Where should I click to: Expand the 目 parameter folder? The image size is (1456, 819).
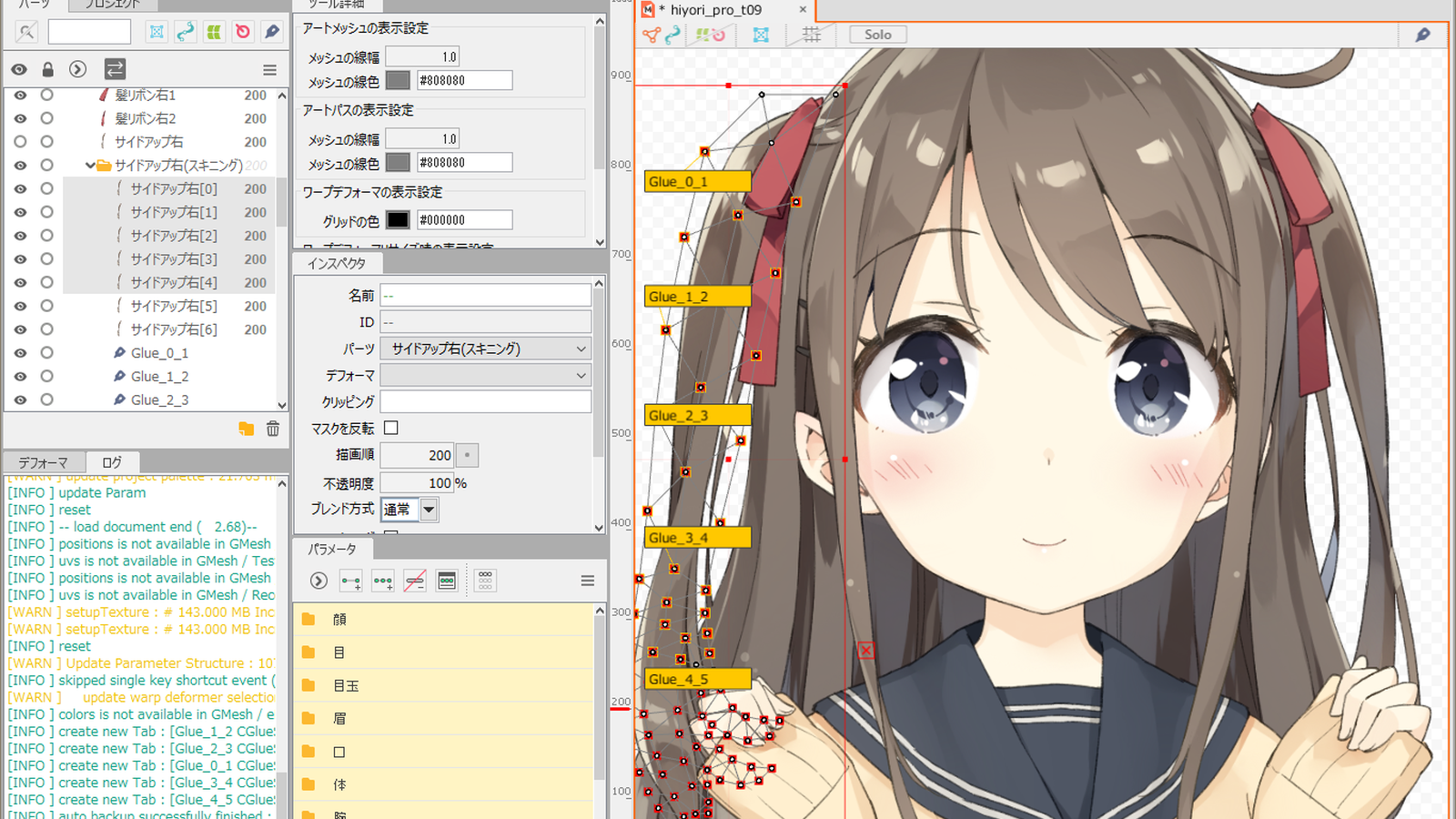point(308,652)
